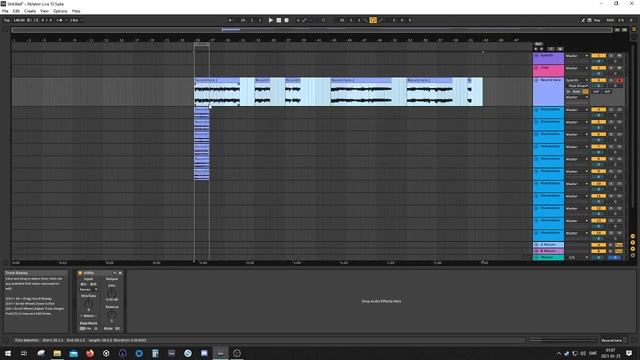Toggle the Utility DC filter button
This screenshot has width=640, height=360.
coord(118,329)
